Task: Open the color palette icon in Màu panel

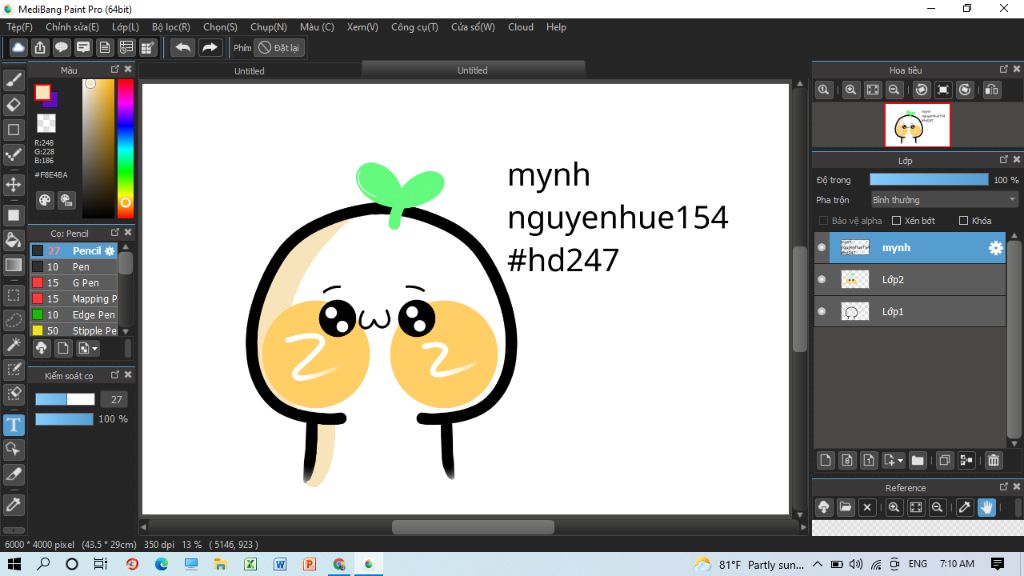Action: click(x=44, y=200)
